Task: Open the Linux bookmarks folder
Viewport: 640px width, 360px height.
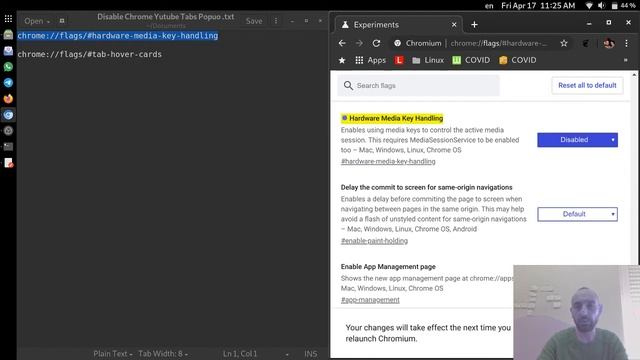Action: pyautogui.click(x=428, y=60)
